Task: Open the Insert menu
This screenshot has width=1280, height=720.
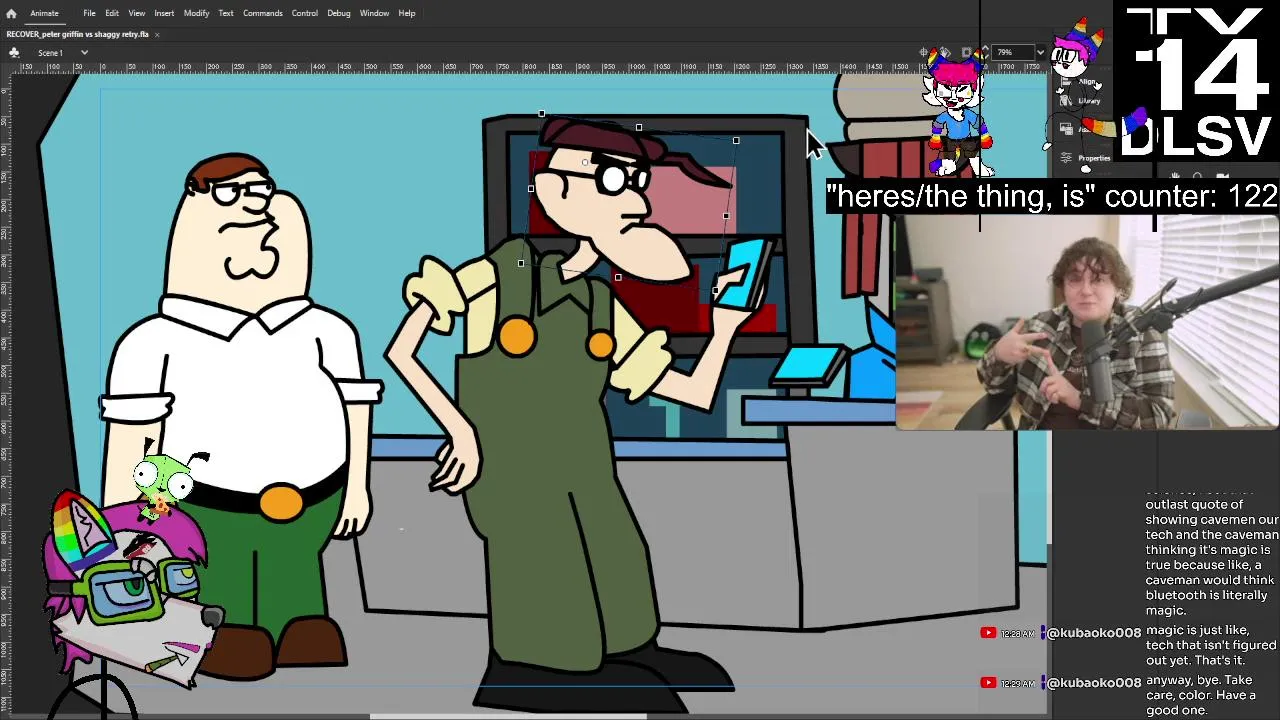Action: [x=164, y=13]
